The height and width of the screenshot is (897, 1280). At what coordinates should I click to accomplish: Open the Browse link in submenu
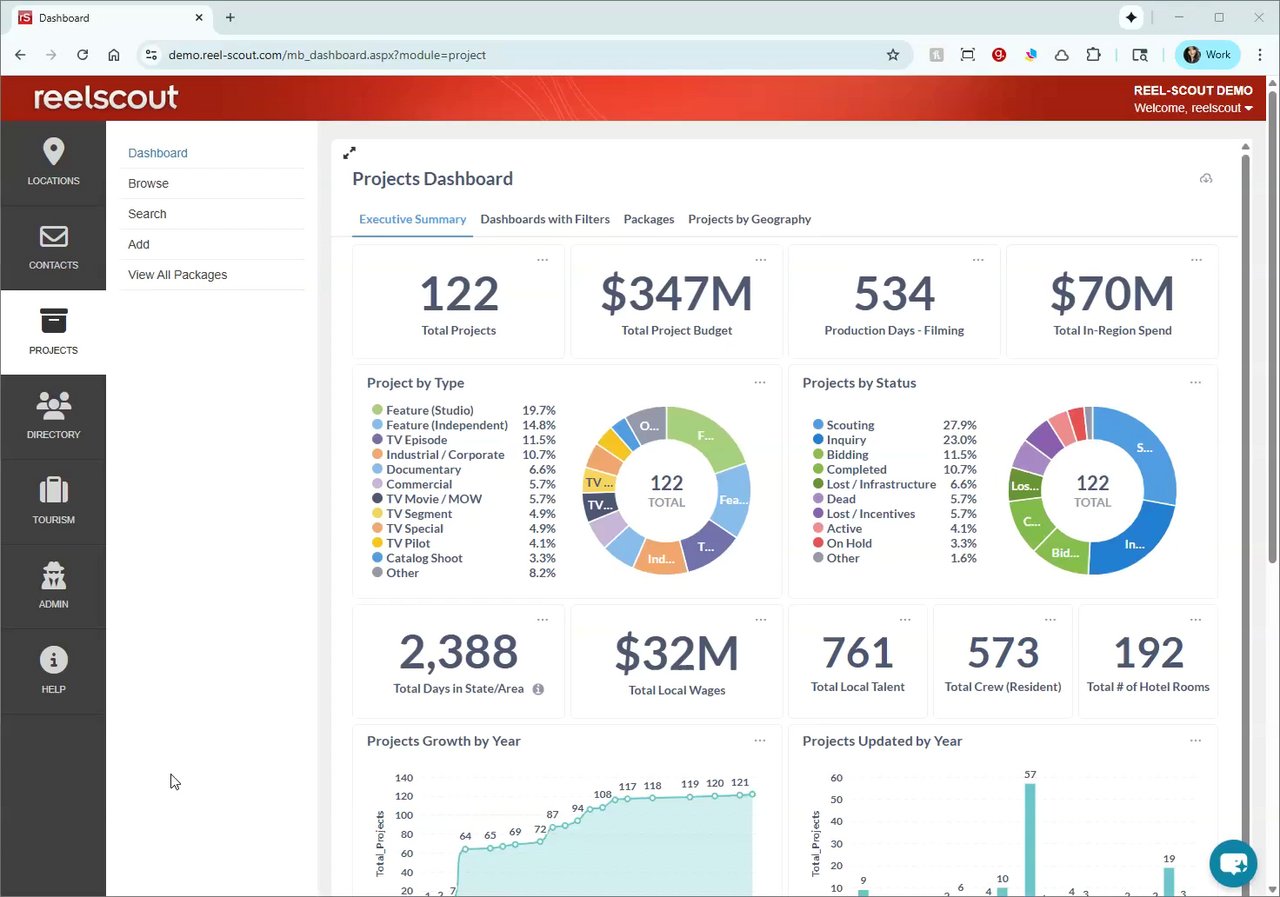(x=148, y=184)
